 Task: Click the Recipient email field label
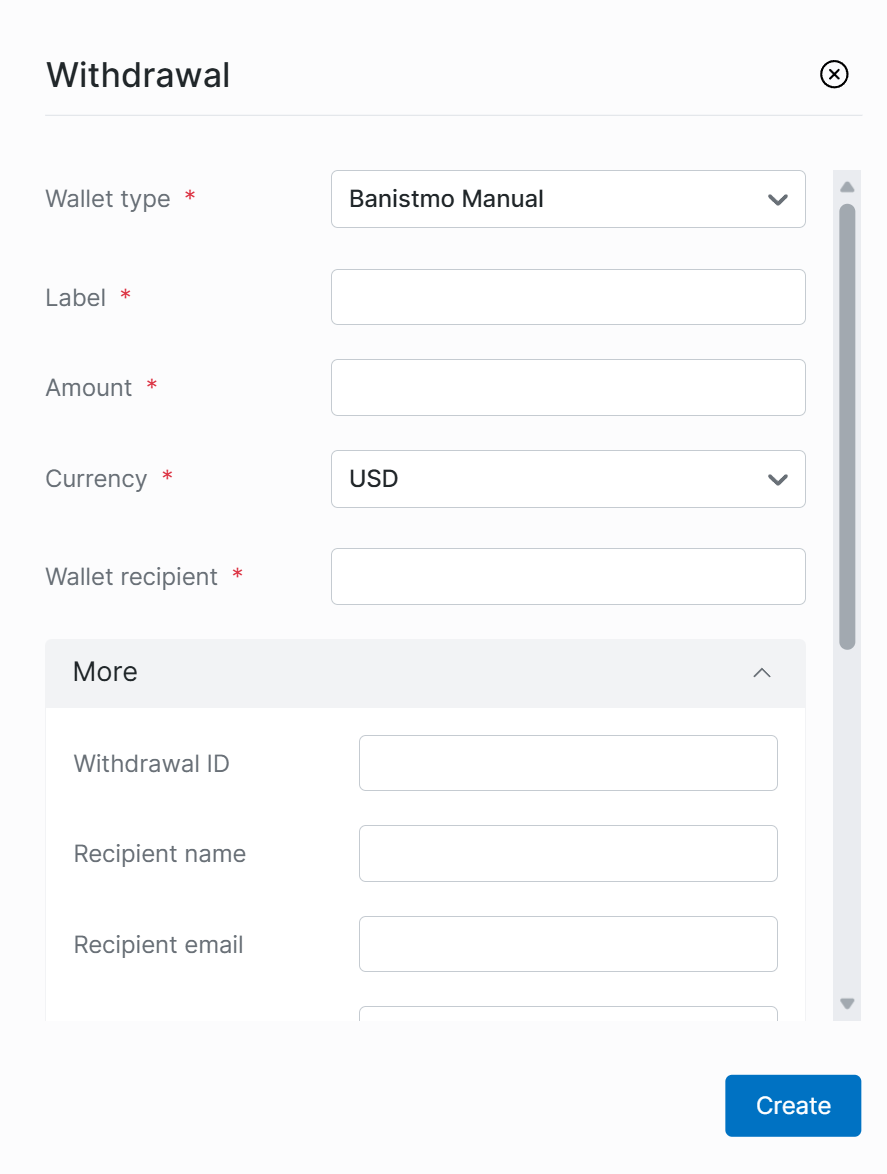pyautogui.click(x=159, y=945)
